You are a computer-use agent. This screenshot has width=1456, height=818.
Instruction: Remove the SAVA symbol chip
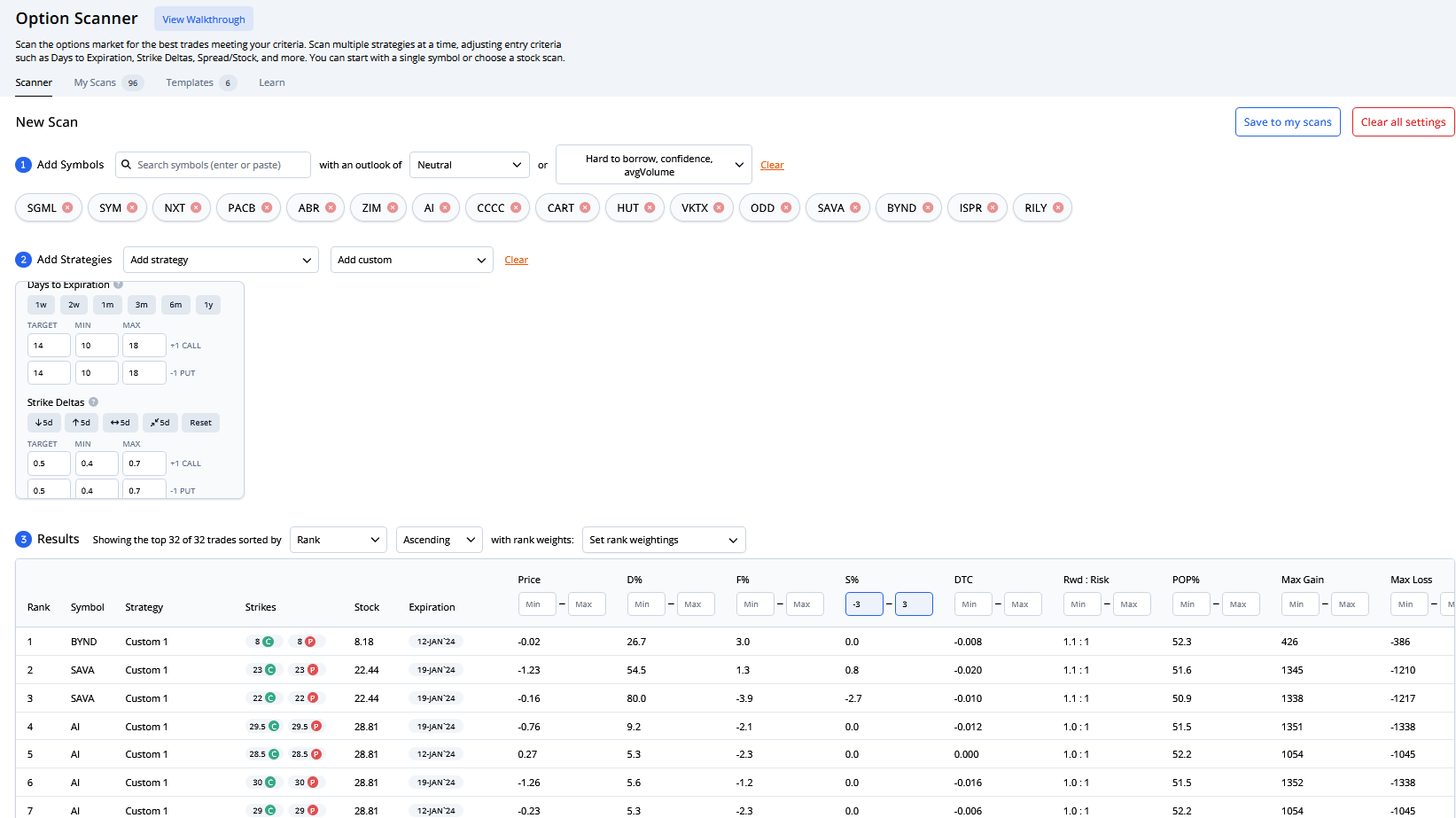pos(855,208)
